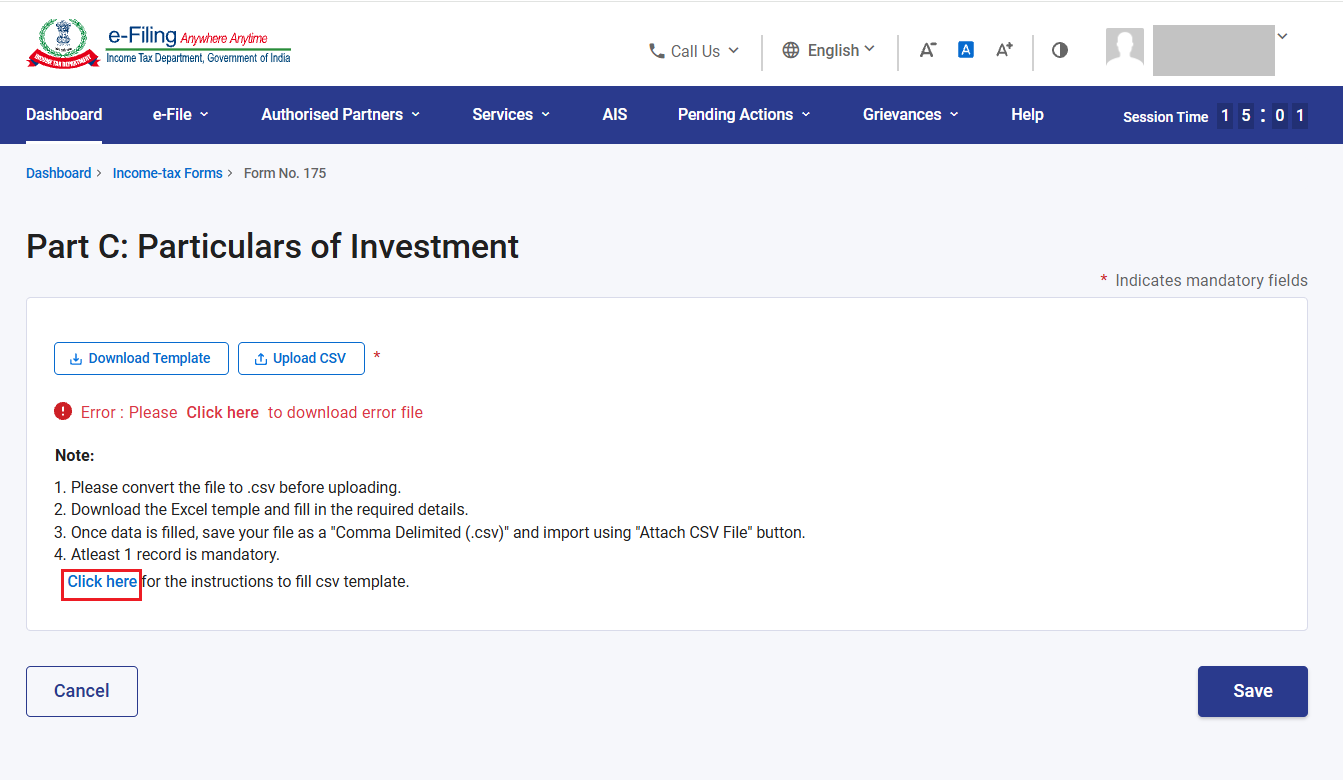
Task: Click the Upload CSV button
Action: pos(301,358)
